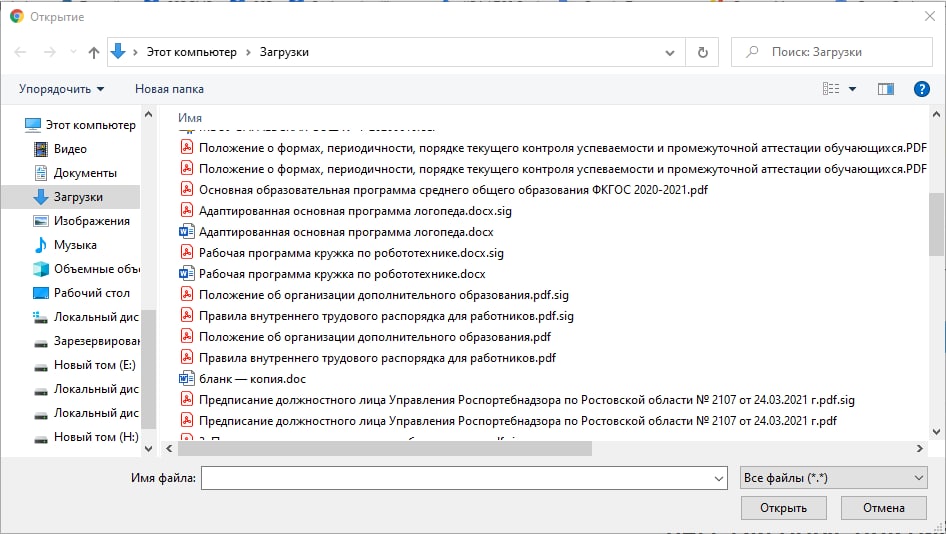Open Help with the question mark icon
This screenshot has width=946, height=534.
pos(921,89)
